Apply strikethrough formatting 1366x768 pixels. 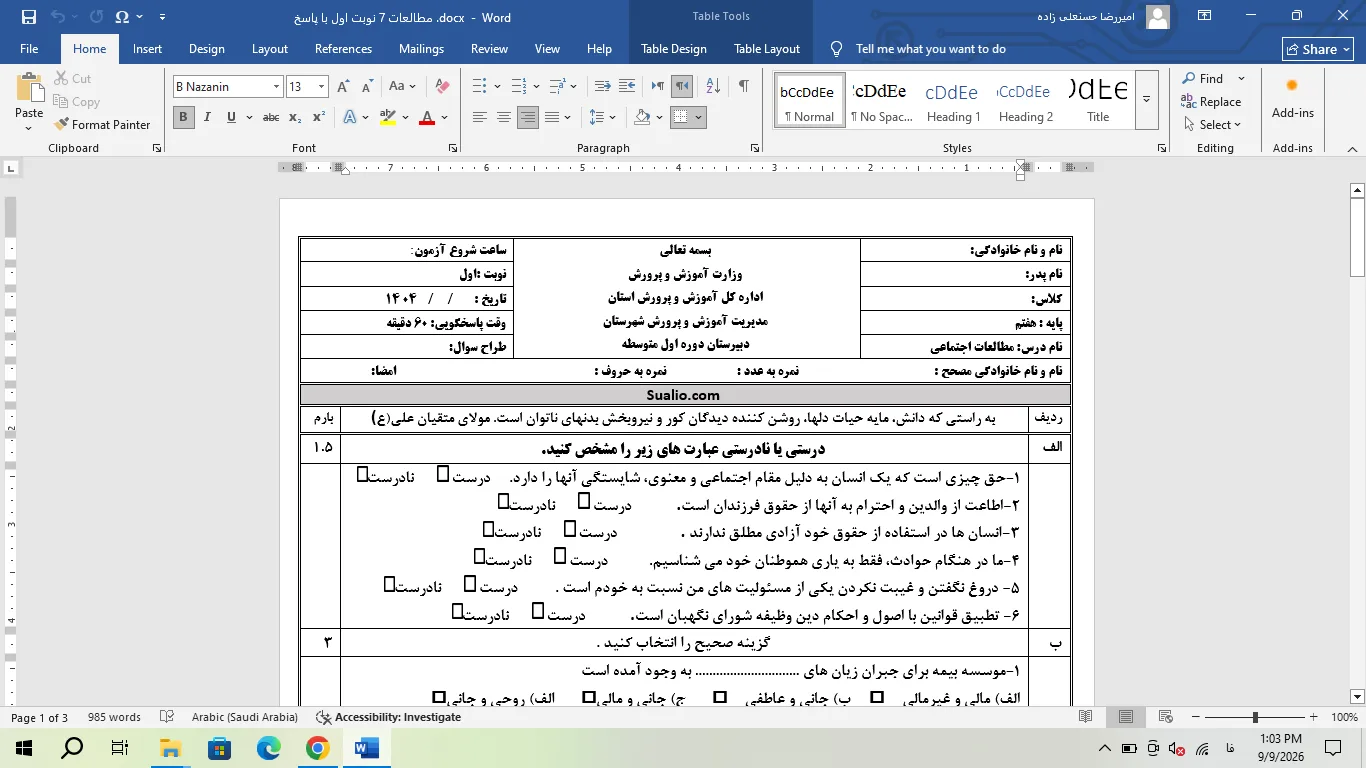tap(271, 117)
